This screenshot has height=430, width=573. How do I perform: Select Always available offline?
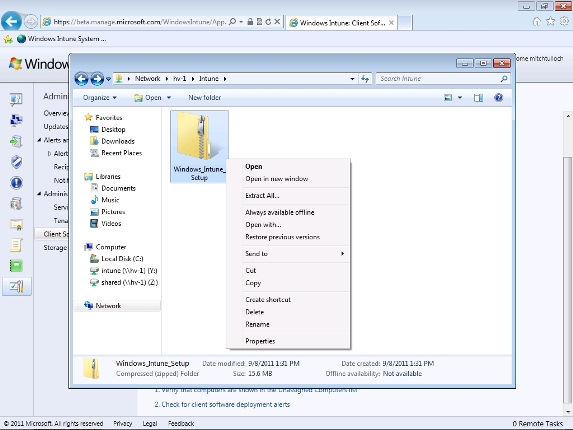click(280, 213)
